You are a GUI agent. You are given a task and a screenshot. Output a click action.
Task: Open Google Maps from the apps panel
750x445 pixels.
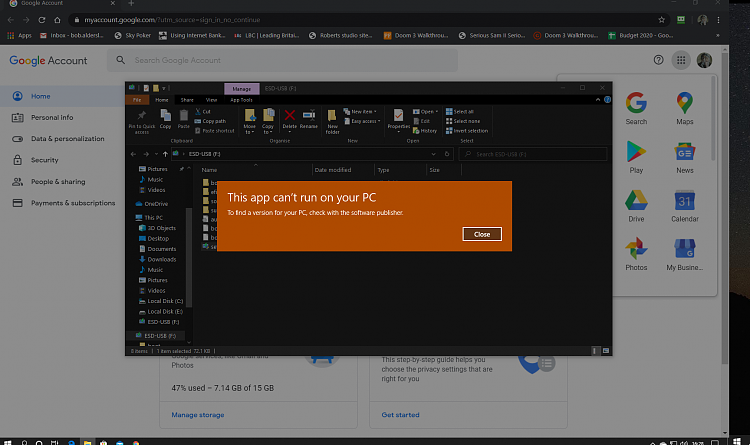pos(684,108)
